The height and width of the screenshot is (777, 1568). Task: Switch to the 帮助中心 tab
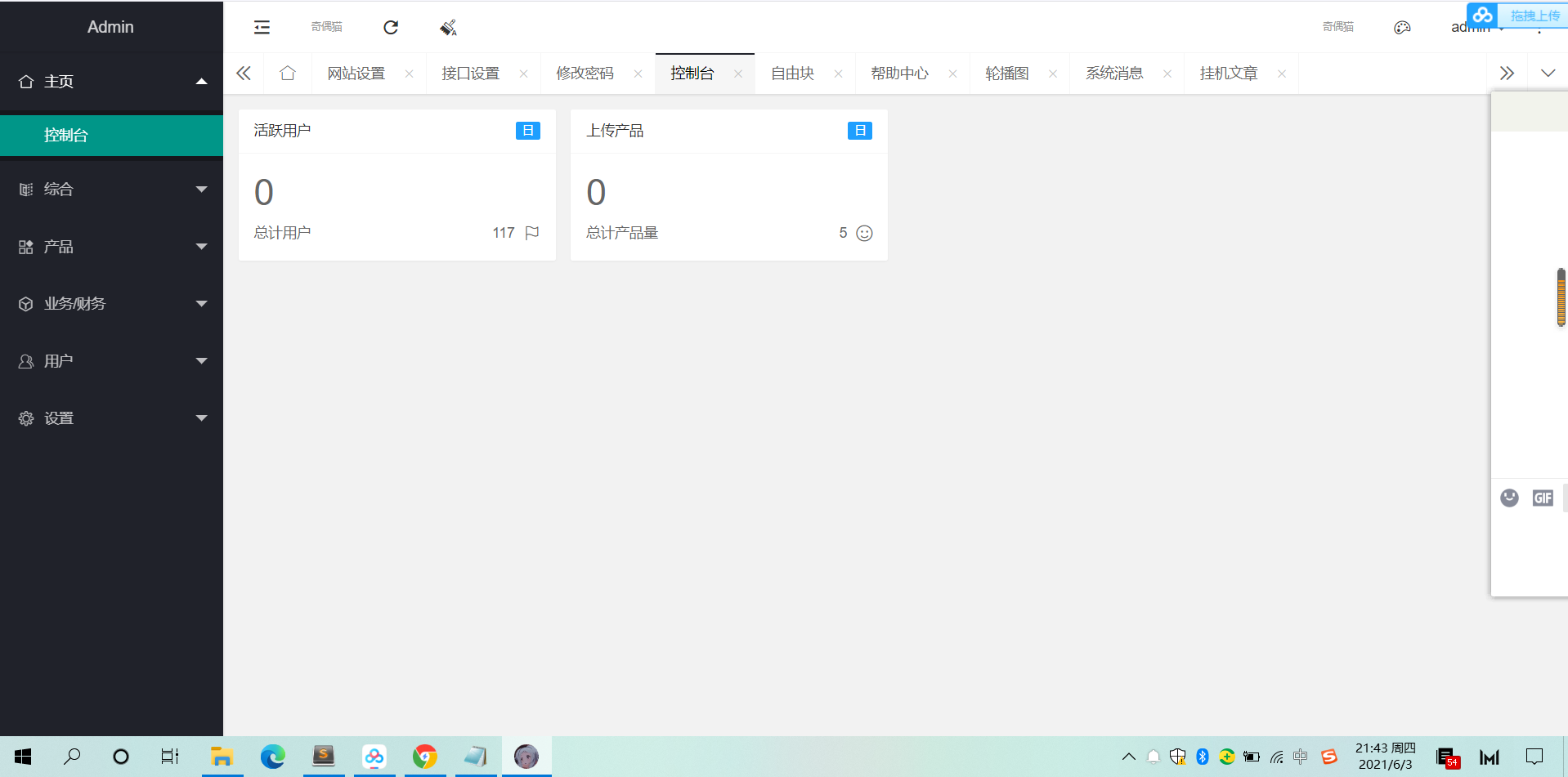[x=899, y=73]
